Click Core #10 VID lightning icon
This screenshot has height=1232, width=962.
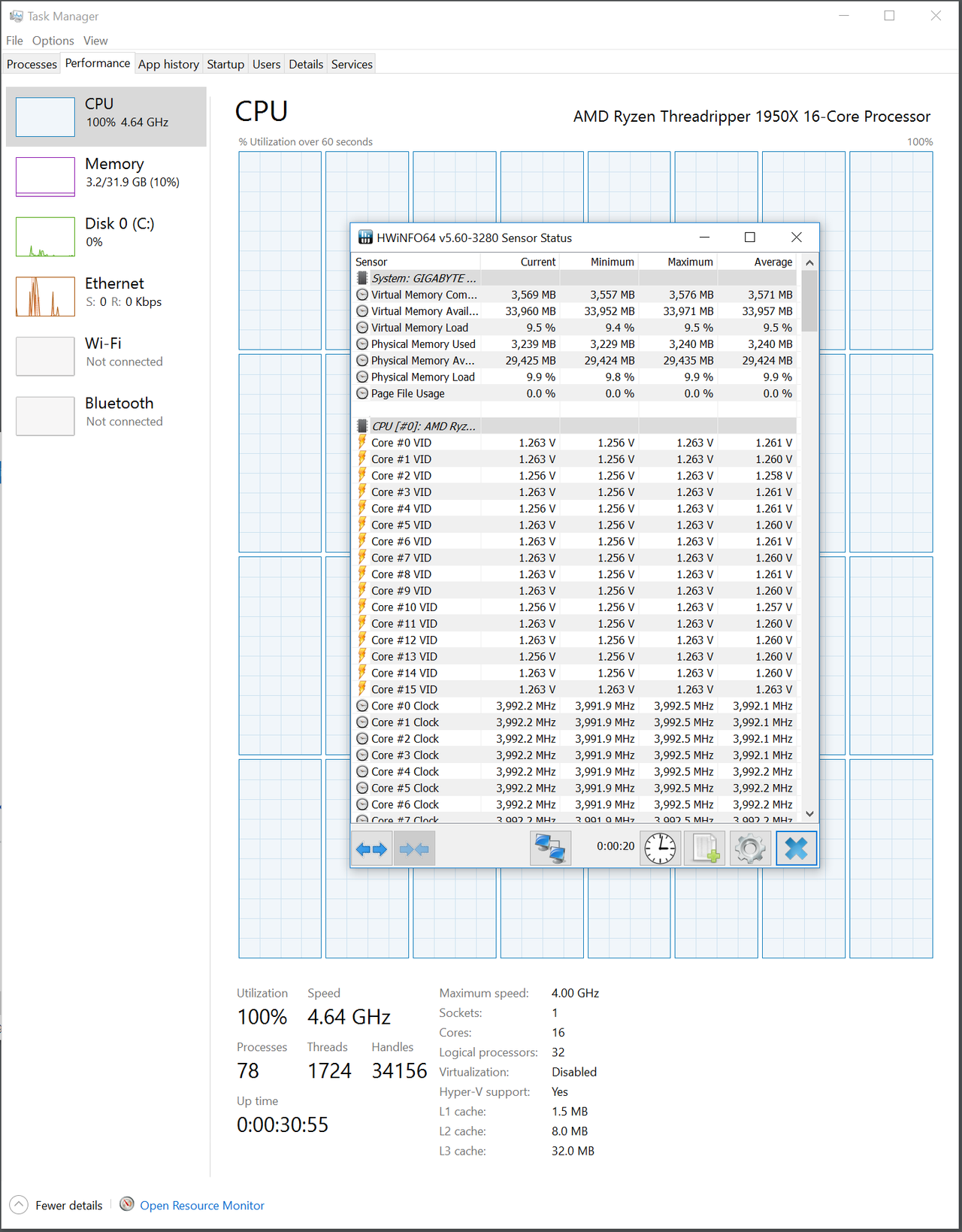(362, 607)
